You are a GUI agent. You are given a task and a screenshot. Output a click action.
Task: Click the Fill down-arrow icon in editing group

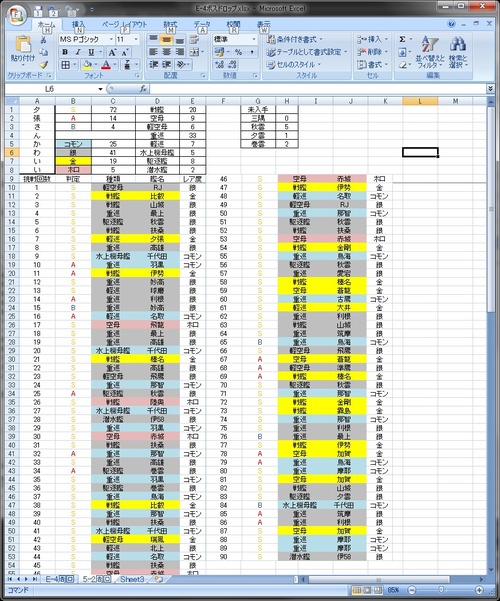pos(402,52)
